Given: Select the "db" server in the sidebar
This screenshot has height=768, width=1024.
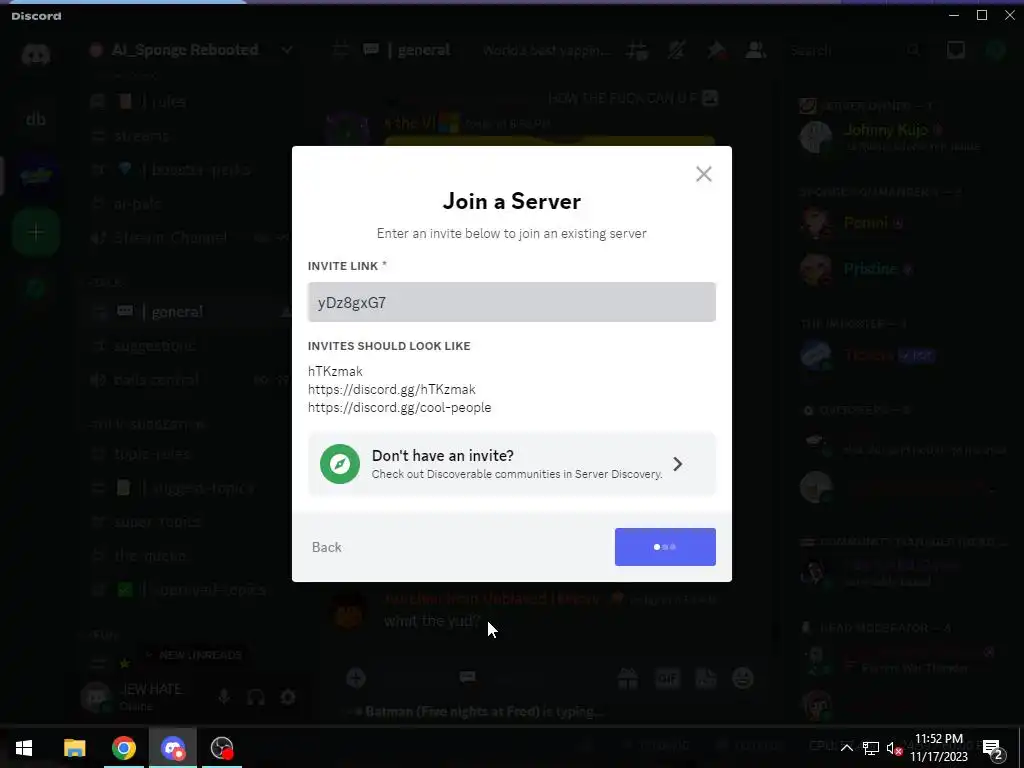Looking at the screenshot, I should pyautogui.click(x=36, y=120).
